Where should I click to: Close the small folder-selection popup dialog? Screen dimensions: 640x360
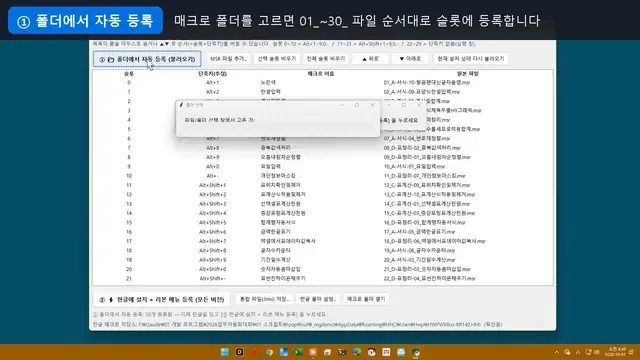point(372,105)
